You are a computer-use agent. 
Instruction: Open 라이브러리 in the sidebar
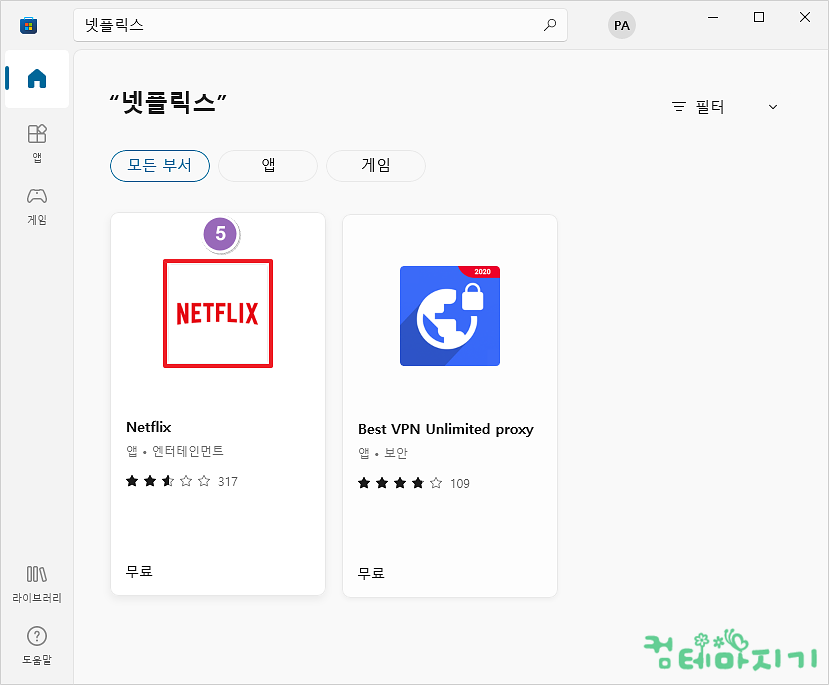tap(37, 585)
